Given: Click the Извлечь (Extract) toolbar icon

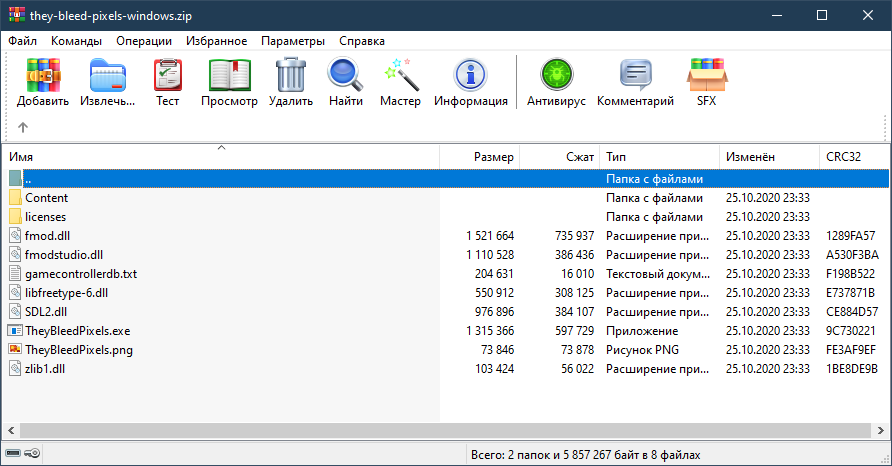Looking at the screenshot, I should pos(108,75).
